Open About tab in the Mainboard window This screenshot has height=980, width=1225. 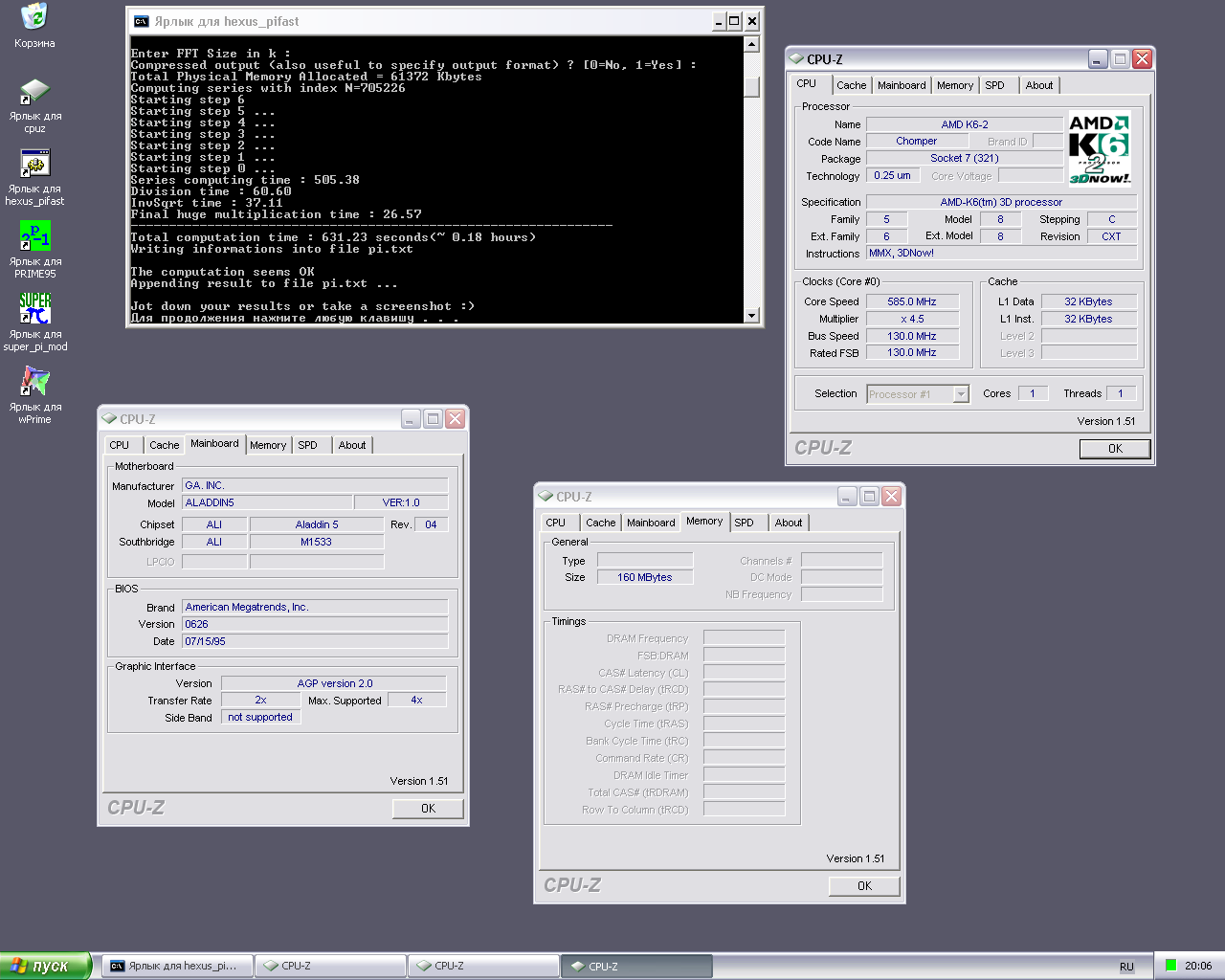pyautogui.click(x=352, y=445)
